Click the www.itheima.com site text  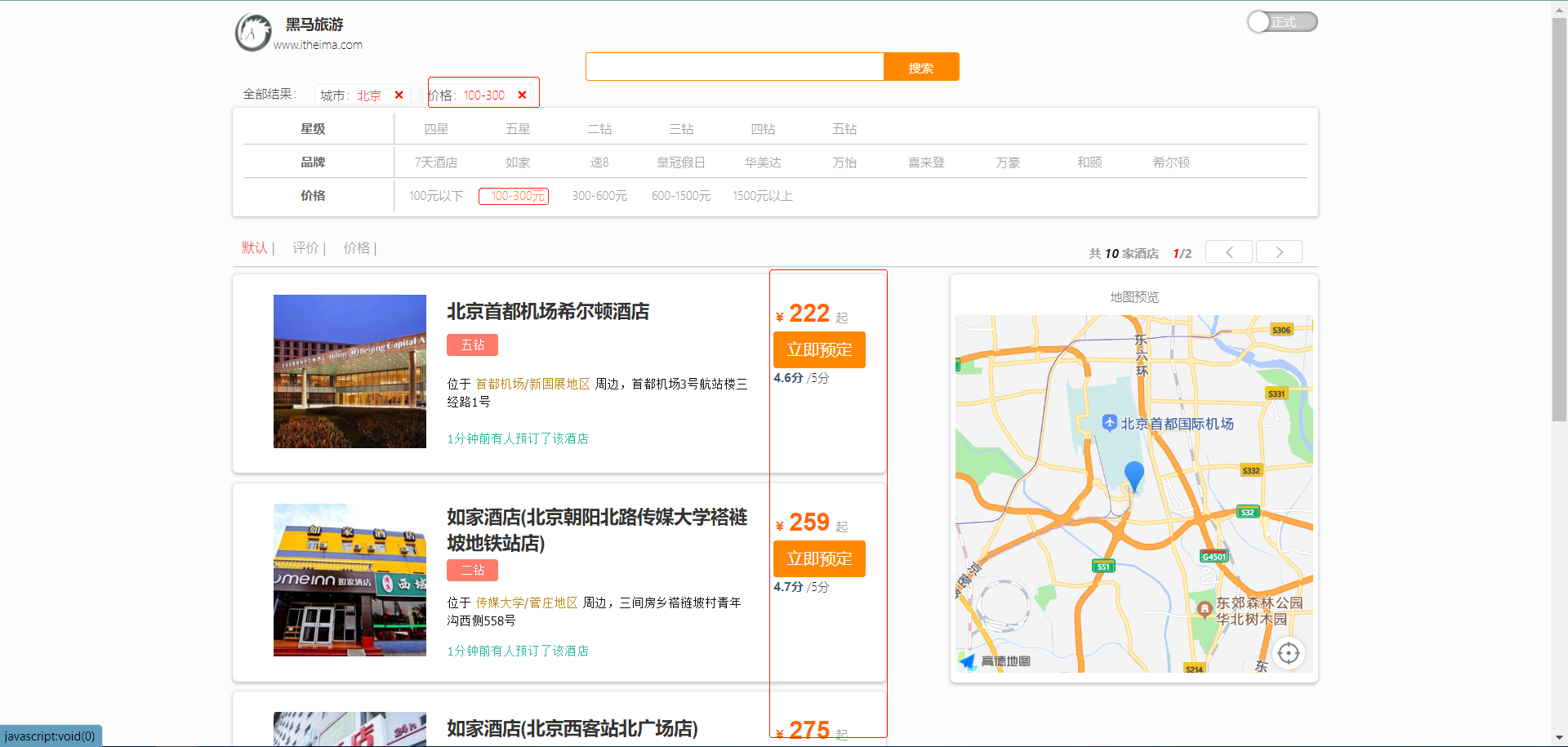tap(318, 45)
